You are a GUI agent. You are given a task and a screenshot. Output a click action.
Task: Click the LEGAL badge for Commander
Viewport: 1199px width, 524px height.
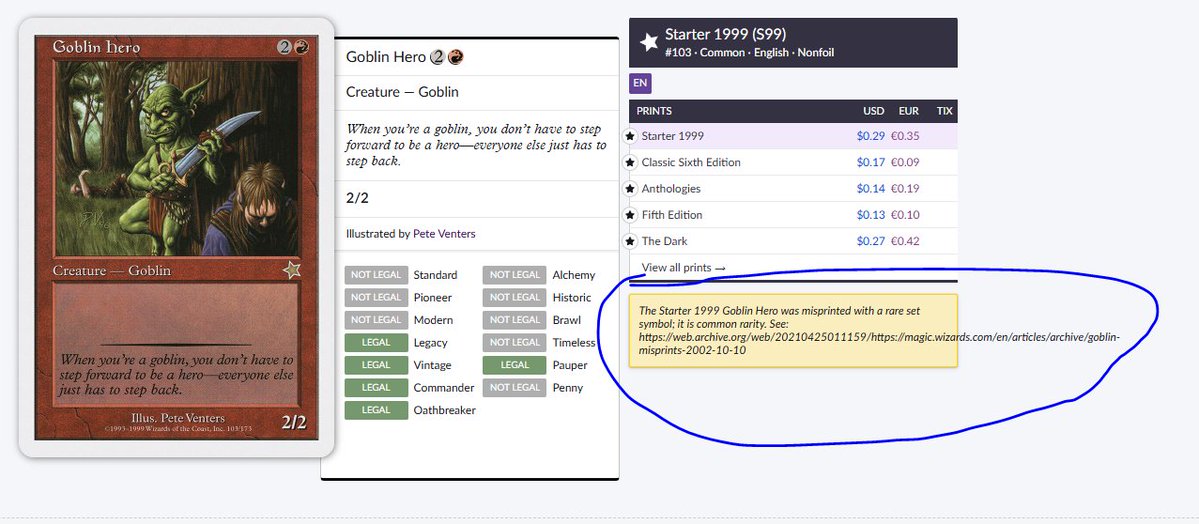click(375, 388)
